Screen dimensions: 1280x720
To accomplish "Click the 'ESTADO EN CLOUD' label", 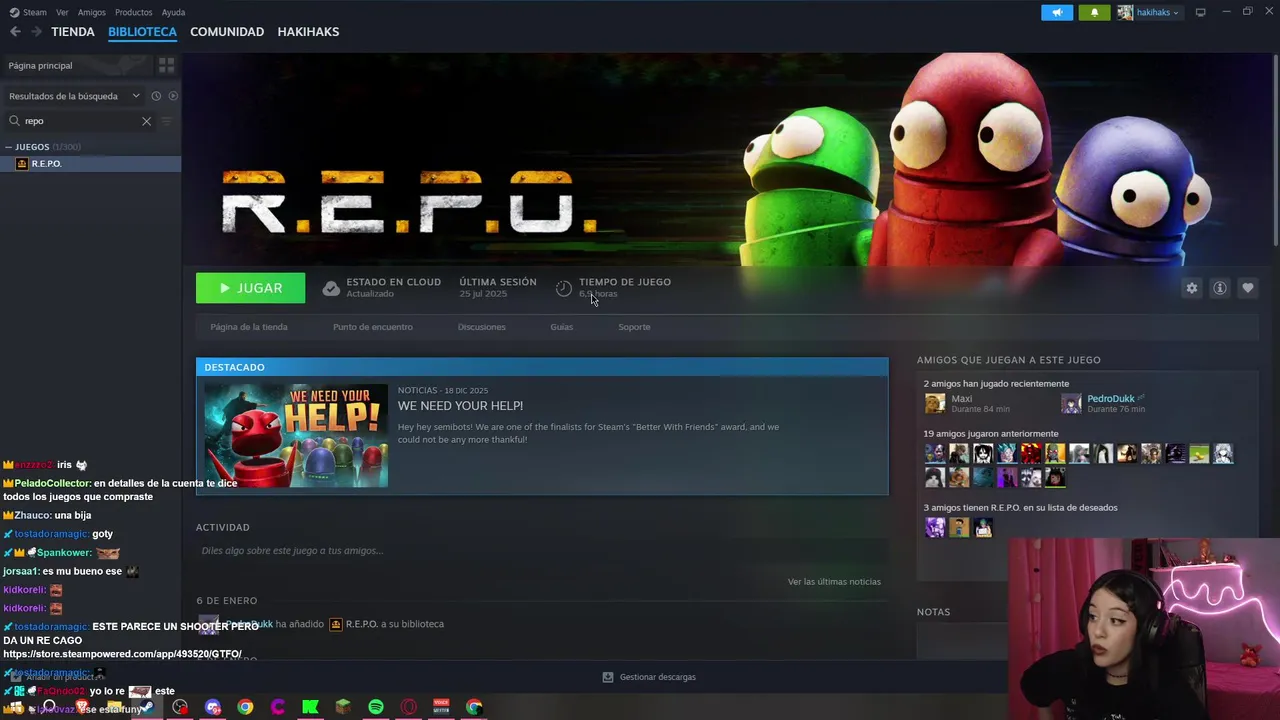I will point(393,282).
